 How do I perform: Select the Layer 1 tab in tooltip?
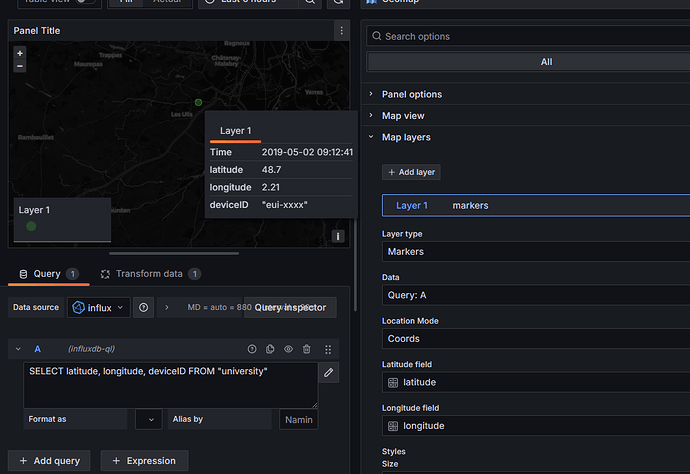235,131
